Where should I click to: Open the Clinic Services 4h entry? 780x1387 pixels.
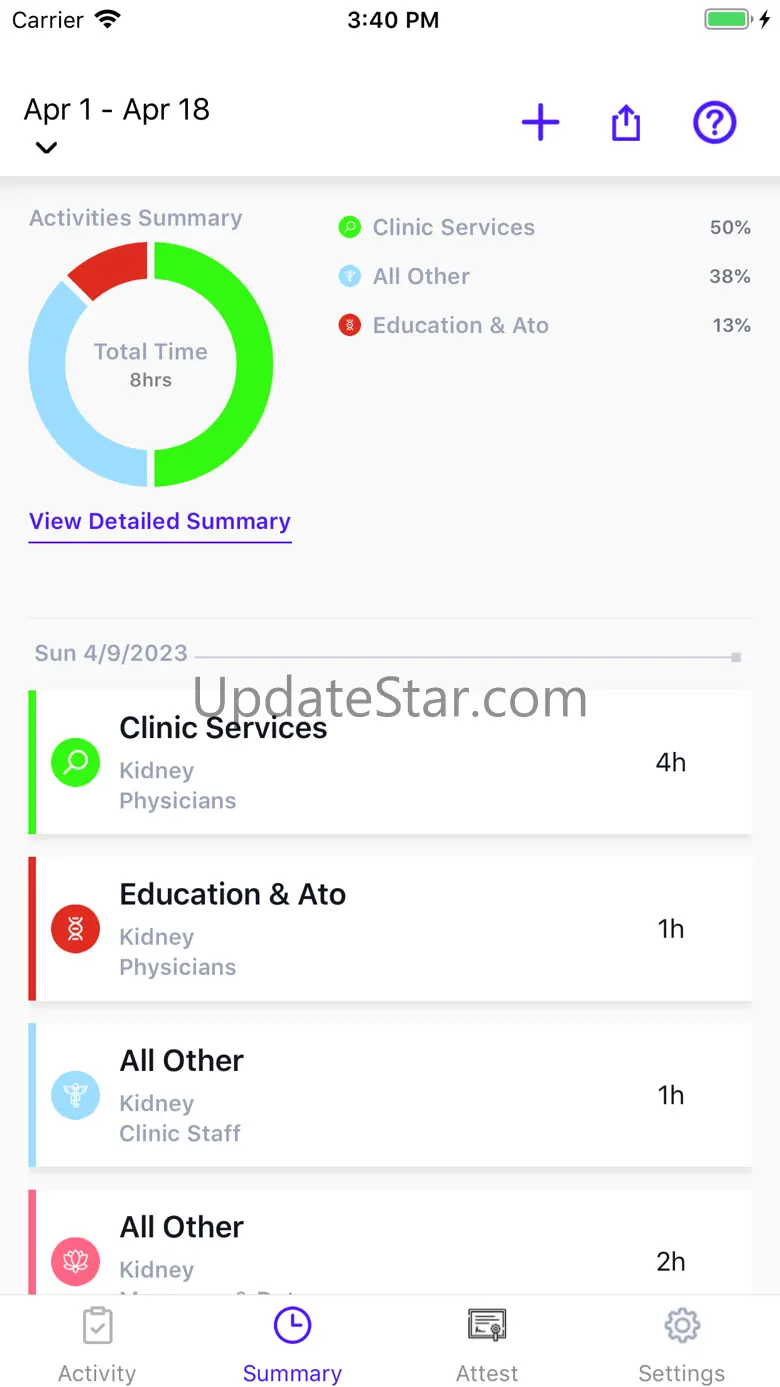390,763
